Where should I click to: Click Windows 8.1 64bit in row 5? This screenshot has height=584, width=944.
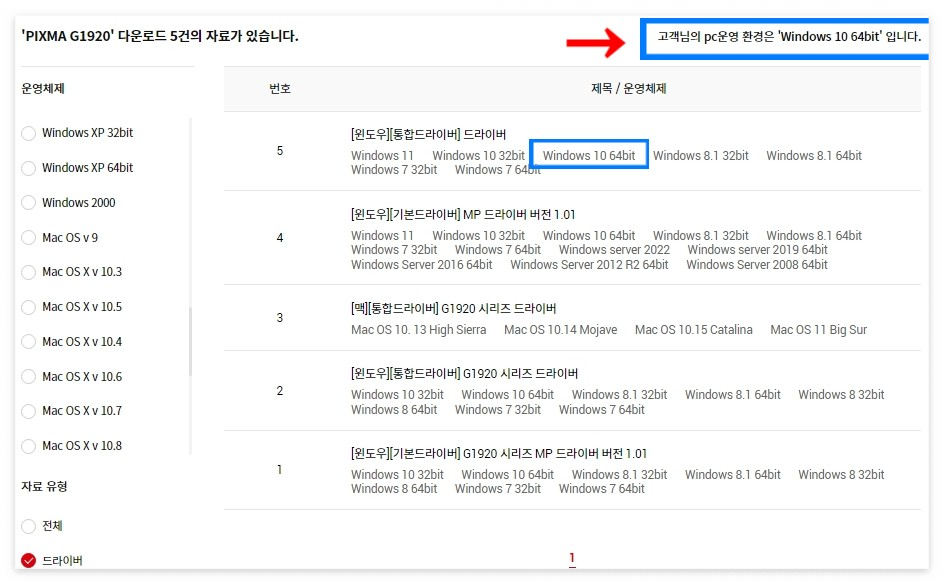pos(814,155)
